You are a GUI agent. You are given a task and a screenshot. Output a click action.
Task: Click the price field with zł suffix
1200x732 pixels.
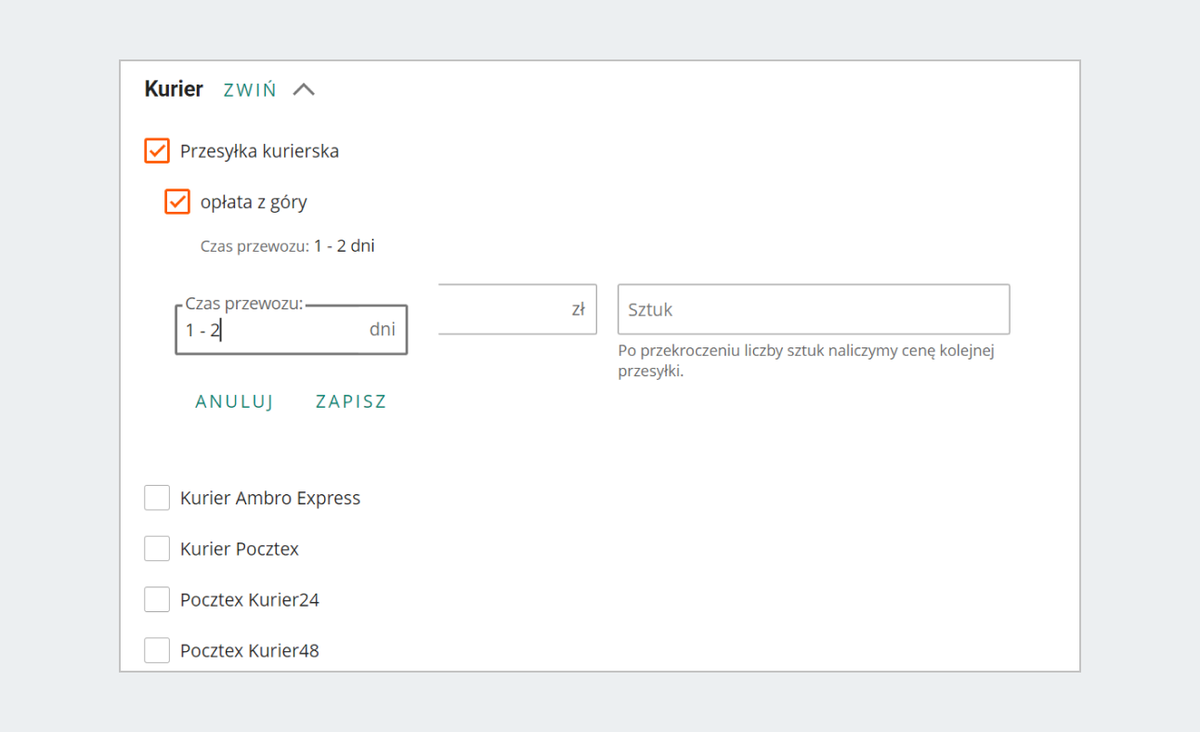tap(517, 309)
